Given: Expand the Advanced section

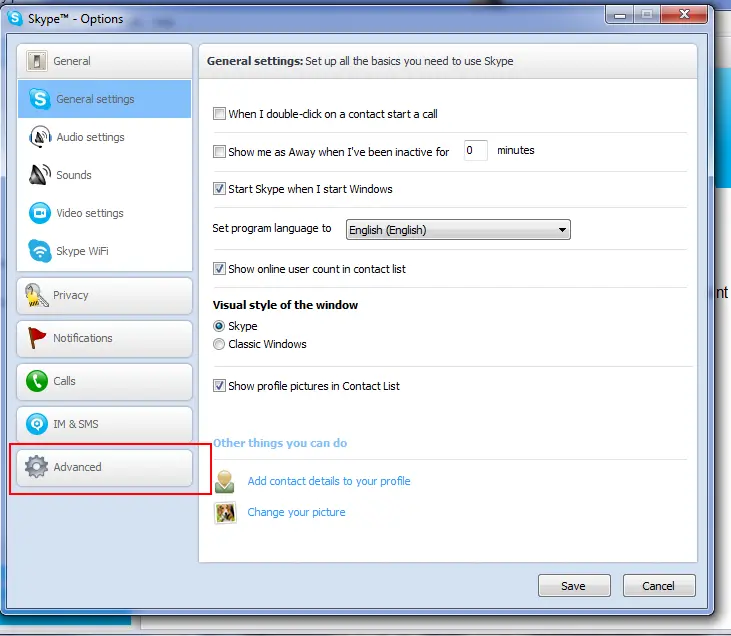Looking at the screenshot, I should click(x=104, y=467).
